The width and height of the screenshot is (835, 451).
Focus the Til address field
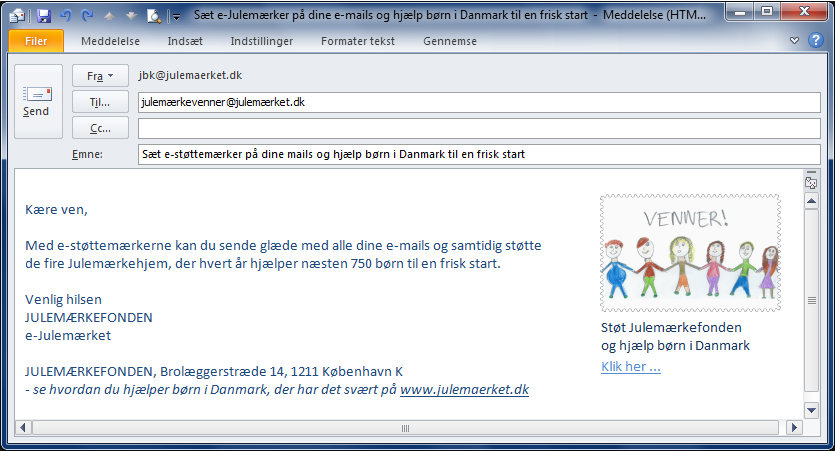479,102
